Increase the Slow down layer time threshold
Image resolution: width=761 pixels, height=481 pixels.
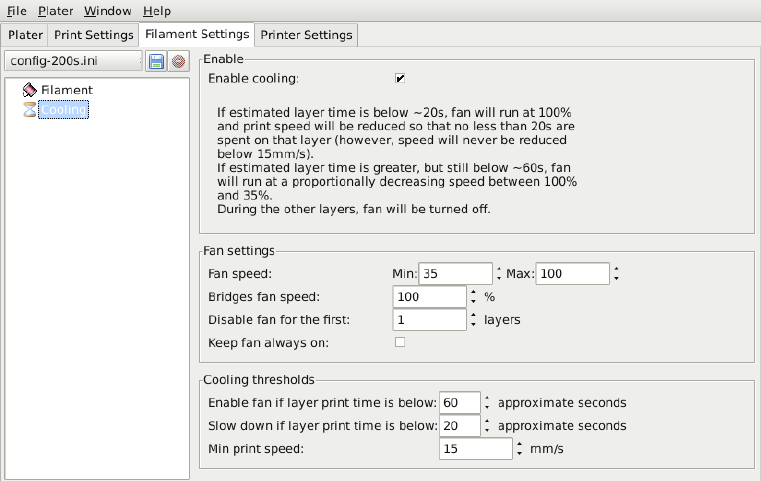pos(487,421)
